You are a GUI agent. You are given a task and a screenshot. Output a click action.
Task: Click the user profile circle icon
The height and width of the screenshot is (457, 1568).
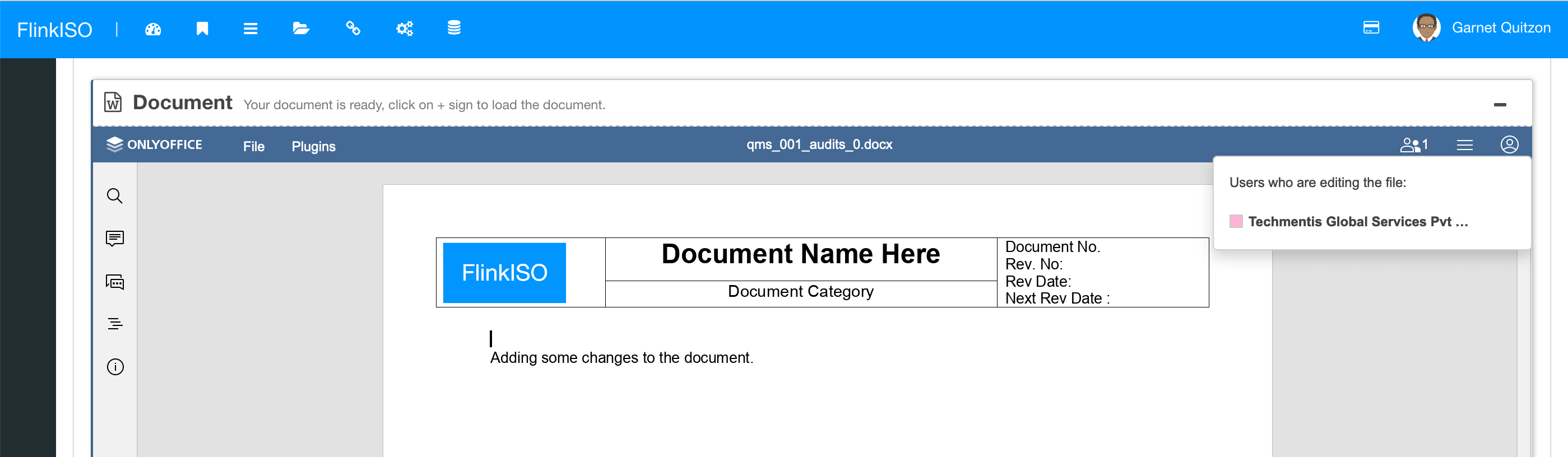[x=1509, y=145]
